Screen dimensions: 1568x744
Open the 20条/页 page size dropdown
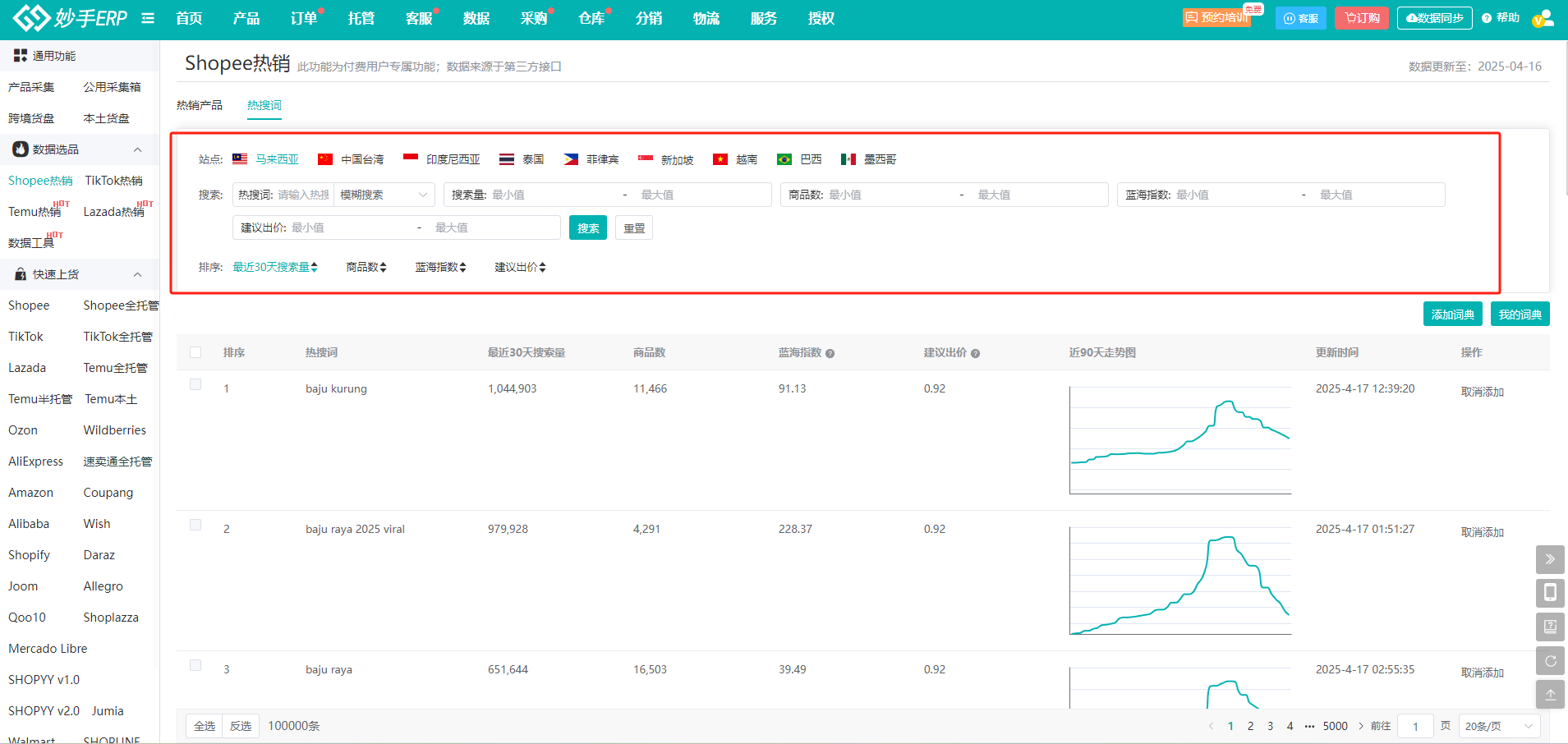(1499, 726)
